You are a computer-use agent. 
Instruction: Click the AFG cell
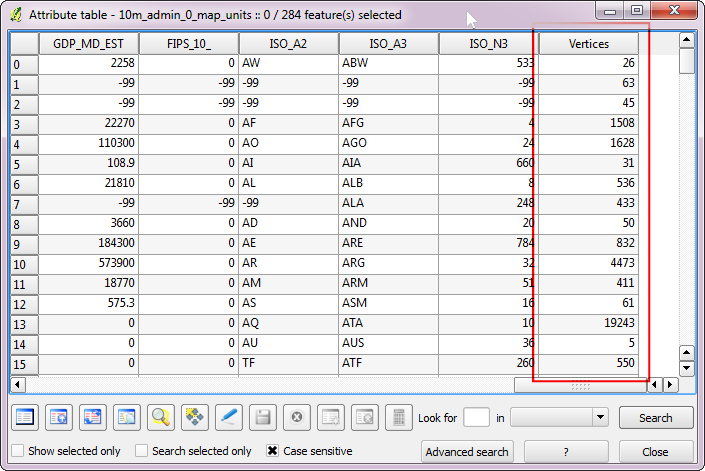pos(388,123)
